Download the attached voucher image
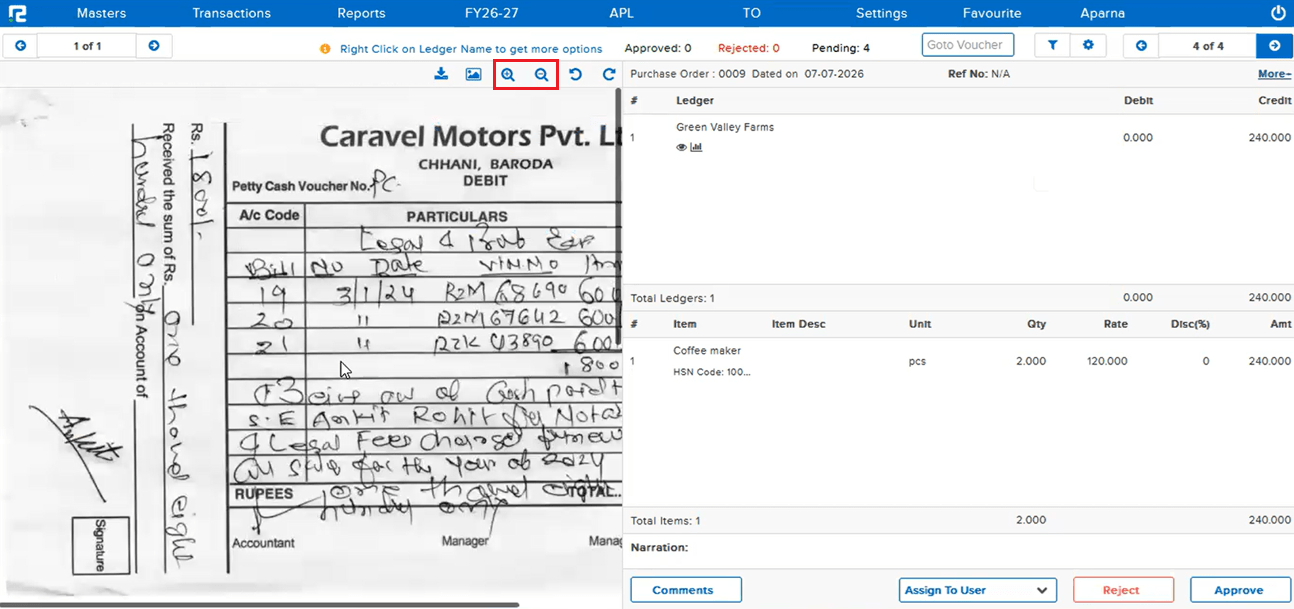Viewport: 1294px width, 609px height. [441, 75]
